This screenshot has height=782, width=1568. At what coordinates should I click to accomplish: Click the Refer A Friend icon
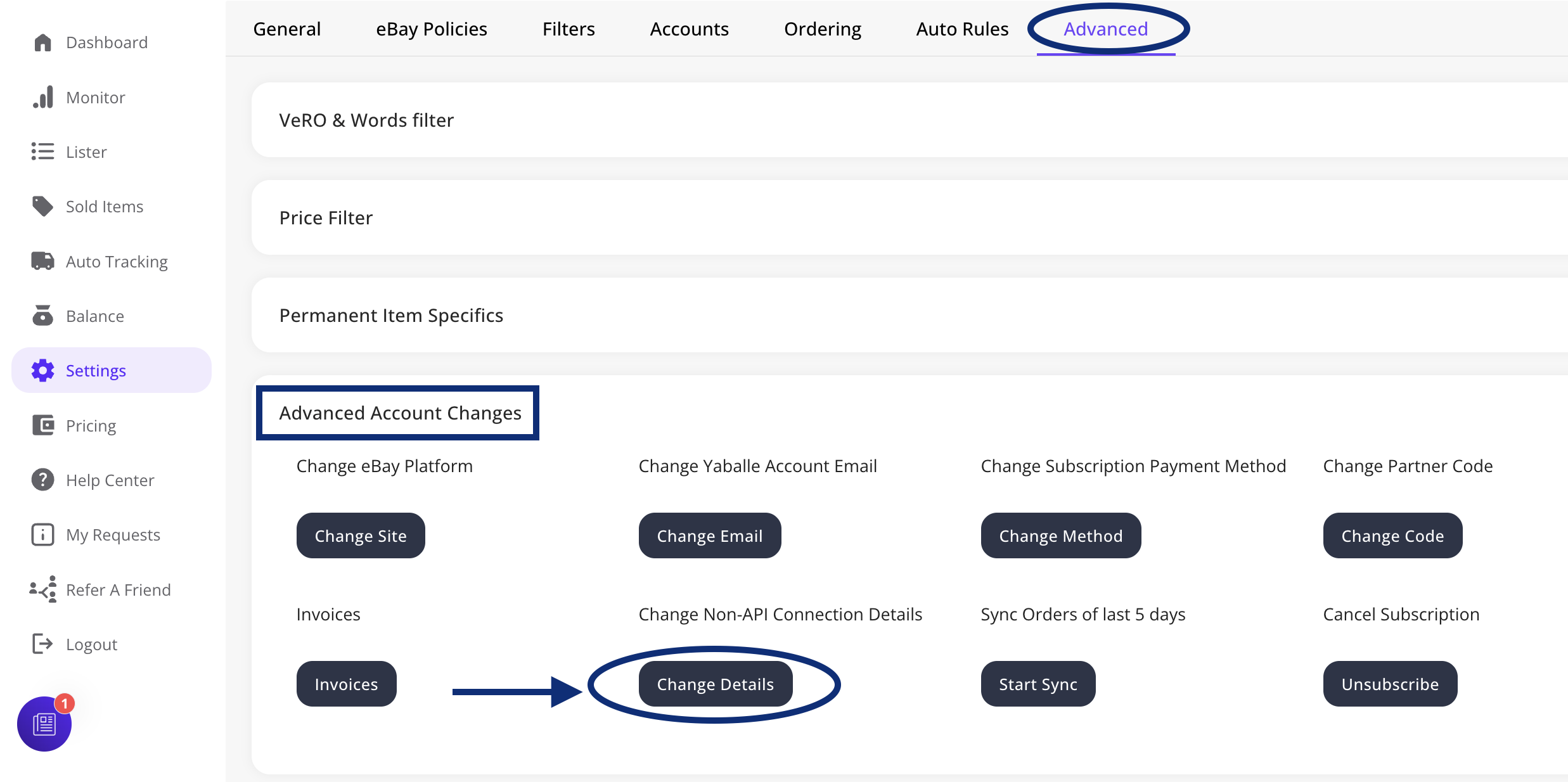pyautogui.click(x=42, y=589)
